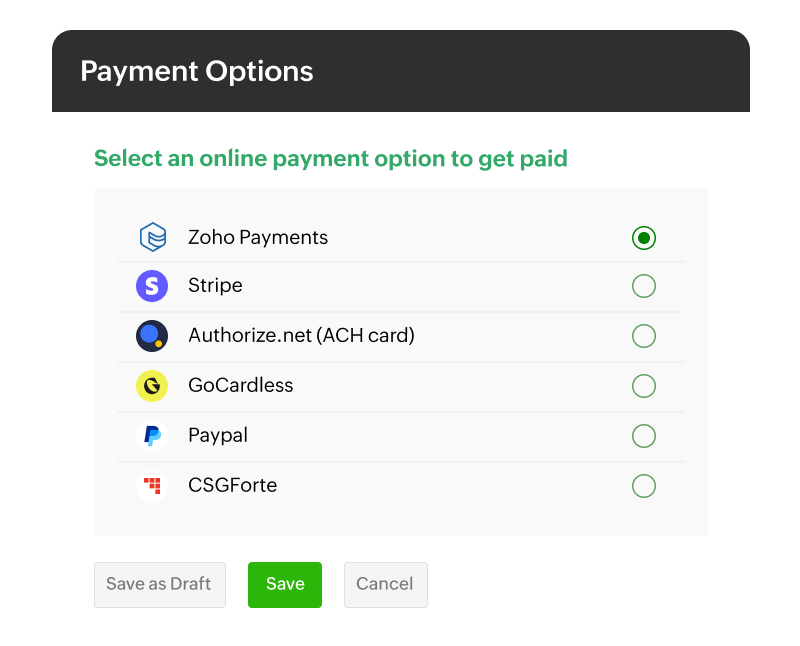Select Authorize.net (ACH card) radio button

pos(645,336)
